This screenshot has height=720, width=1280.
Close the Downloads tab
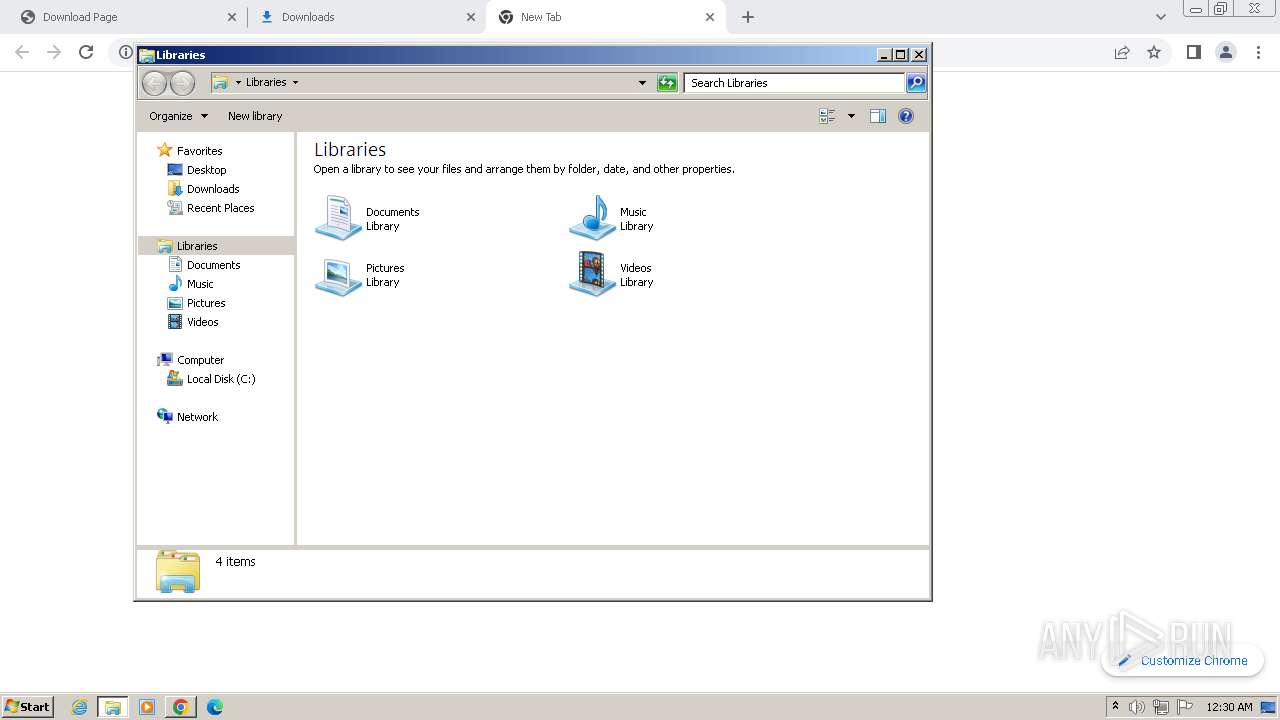[471, 17]
